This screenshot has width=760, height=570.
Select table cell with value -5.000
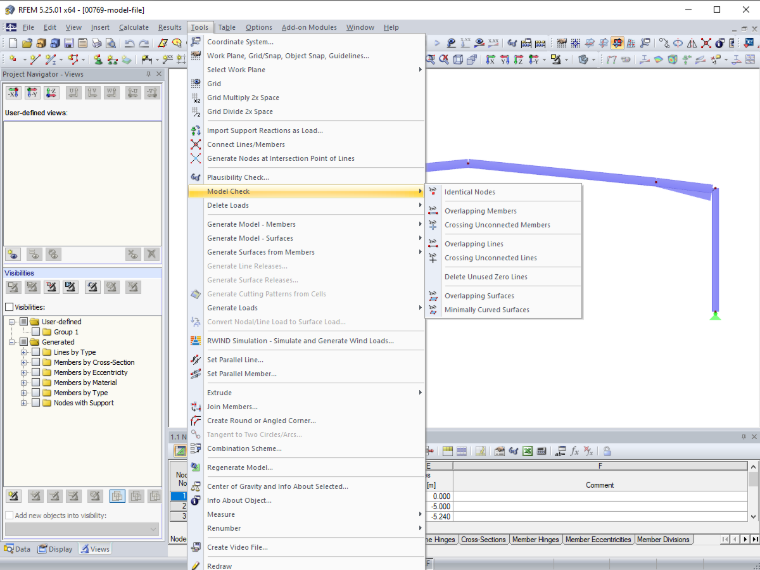pyautogui.click(x=439, y=507)
